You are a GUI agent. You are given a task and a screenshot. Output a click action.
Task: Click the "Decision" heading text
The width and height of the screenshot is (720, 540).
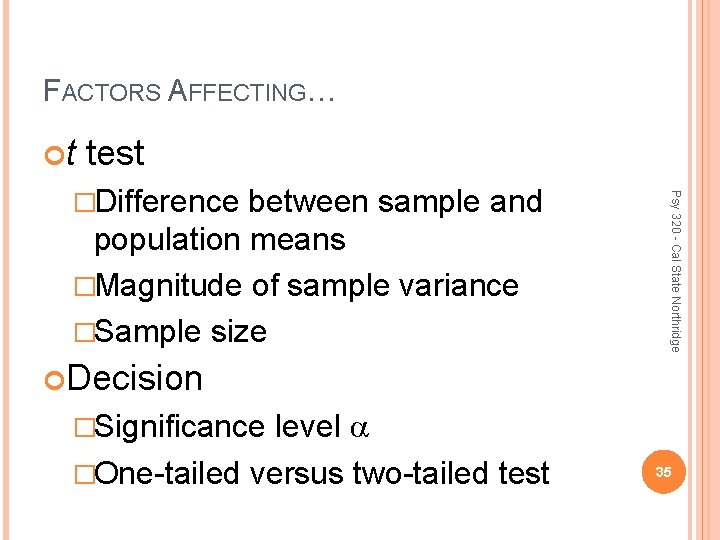[x=136, y=379]
